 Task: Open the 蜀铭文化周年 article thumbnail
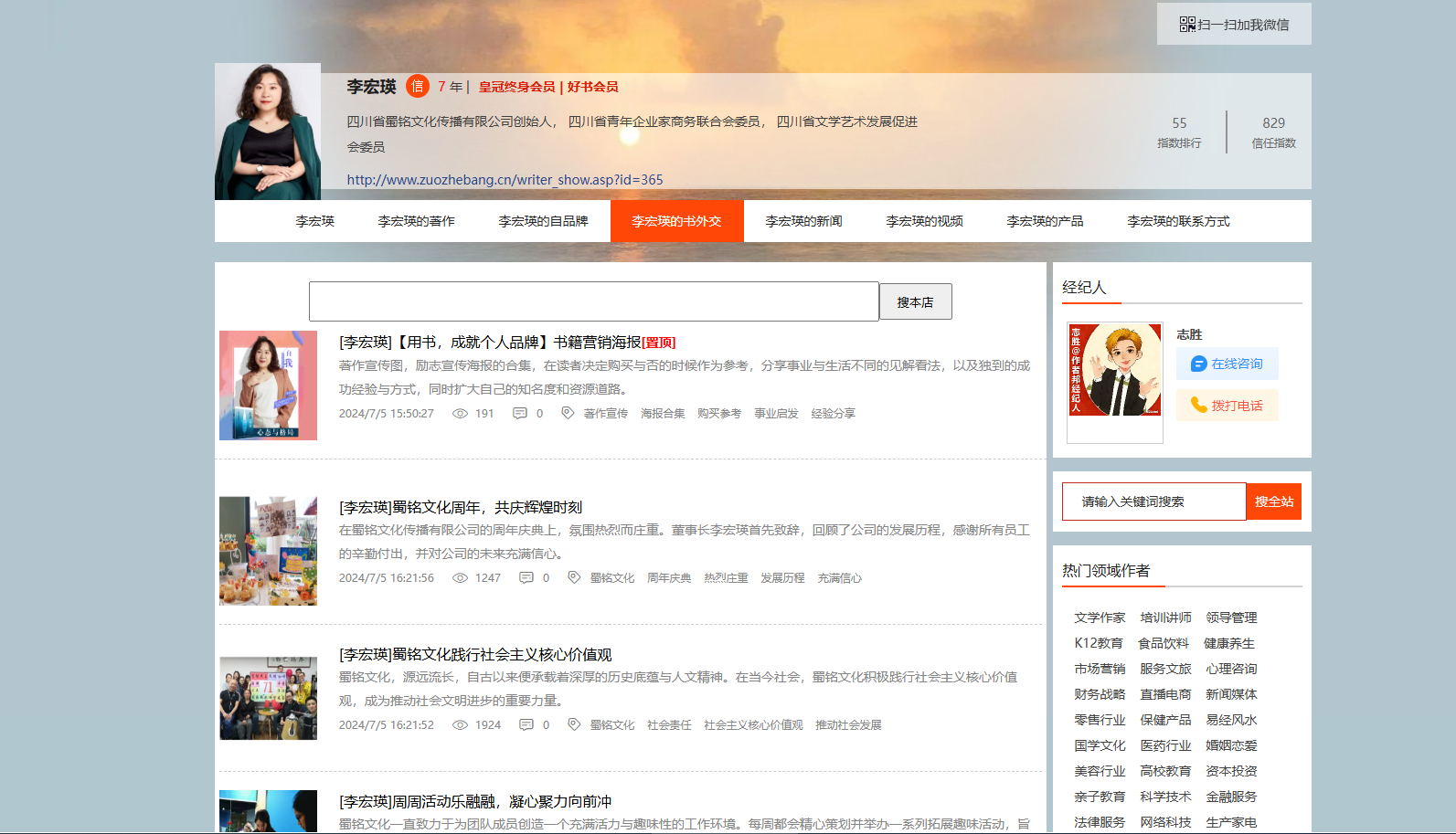268,551
